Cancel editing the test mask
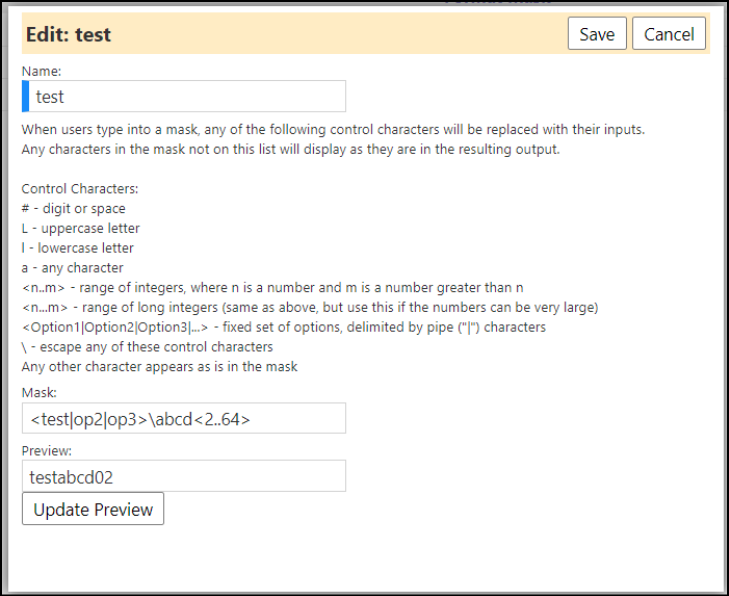This screenshot has width=729, height=596. 669,33
